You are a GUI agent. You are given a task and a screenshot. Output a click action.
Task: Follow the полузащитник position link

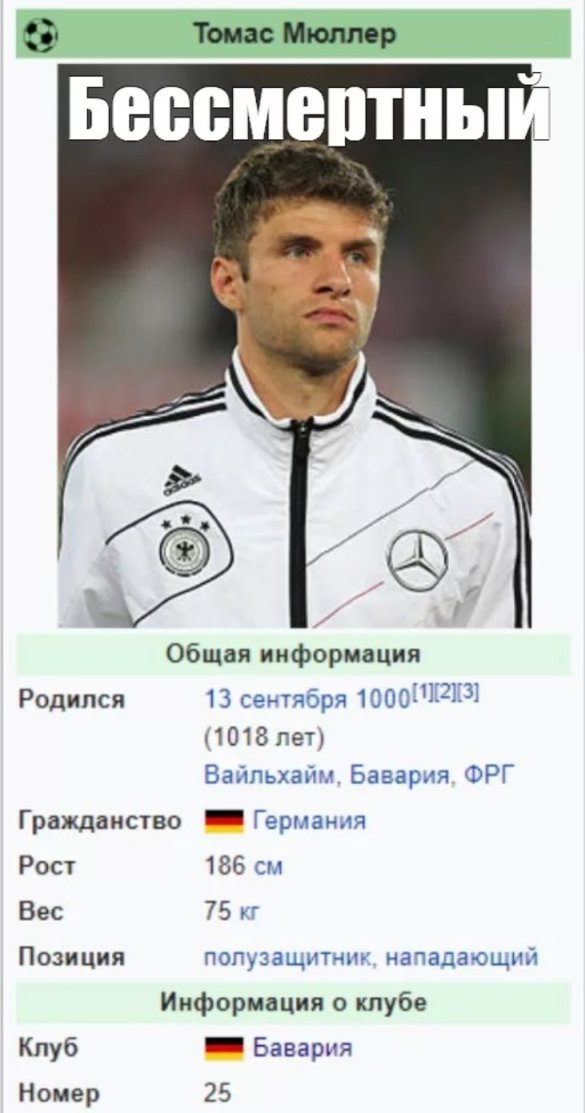285,958
